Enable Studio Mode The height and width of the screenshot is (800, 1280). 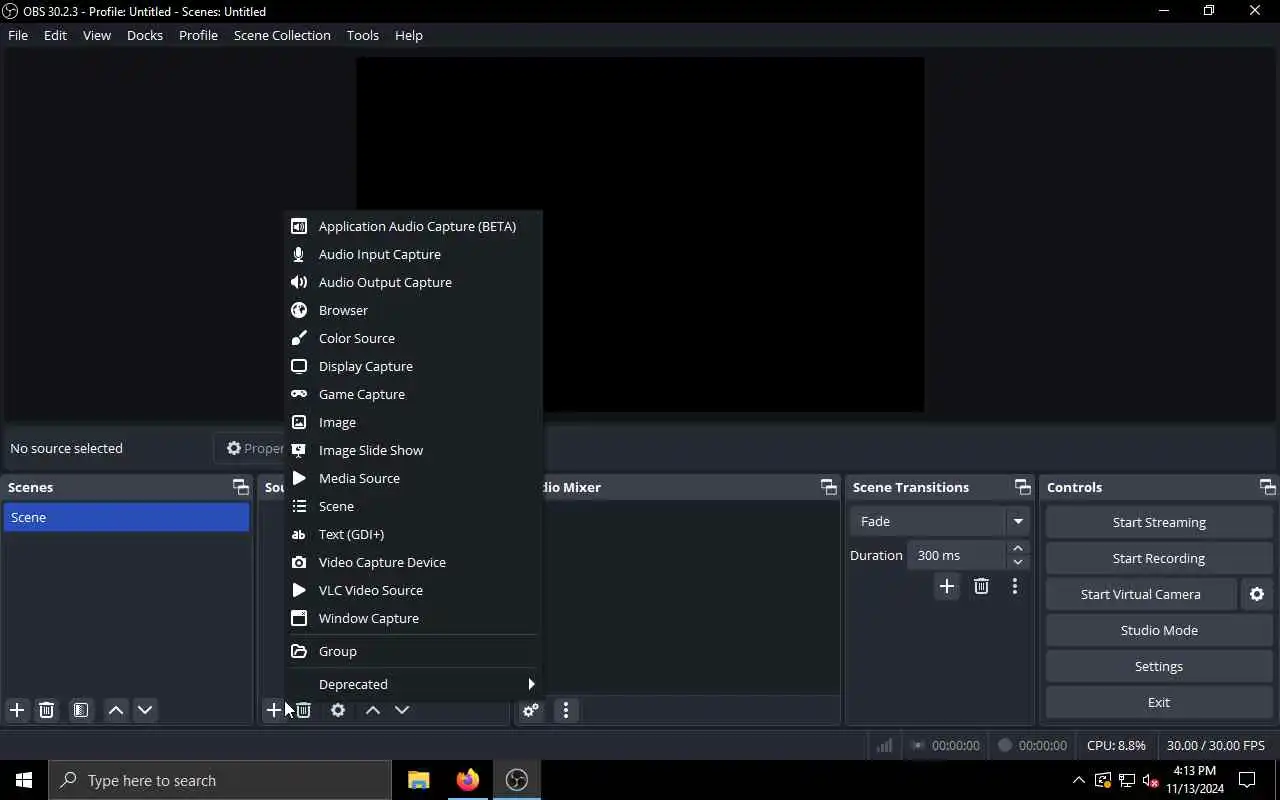pos(1159,630)
